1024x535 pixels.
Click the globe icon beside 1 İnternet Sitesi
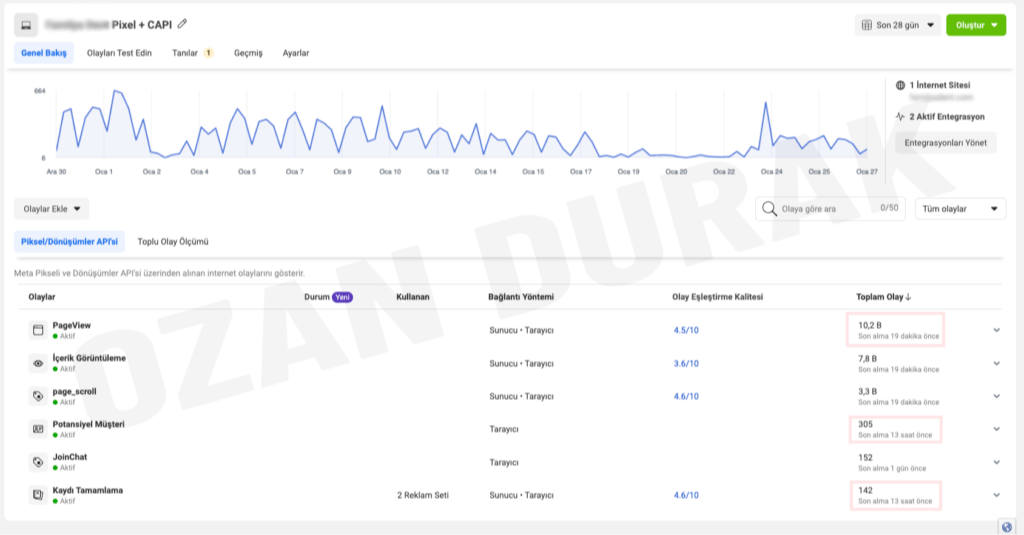[x=901, y=85]
